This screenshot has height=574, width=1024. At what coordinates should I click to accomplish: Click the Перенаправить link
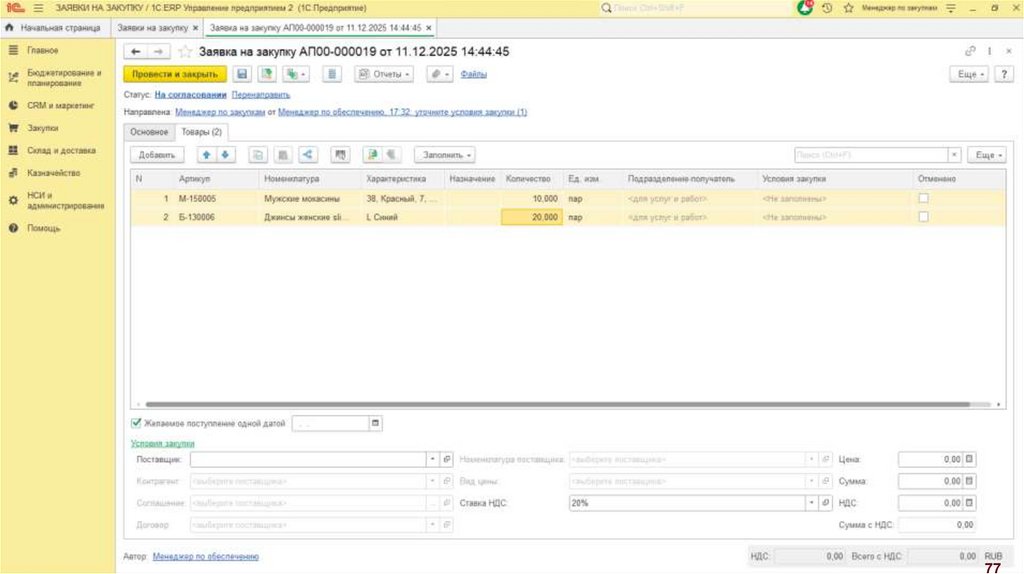[261, 95]
